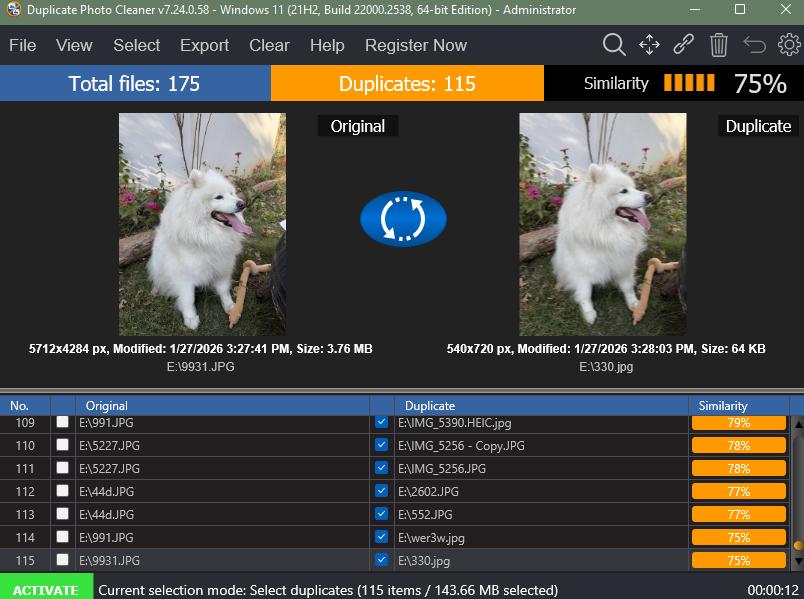Check the original checkbox for row 111
The height and width of the screenshot is (599, 804).
(x=63, y=468)
